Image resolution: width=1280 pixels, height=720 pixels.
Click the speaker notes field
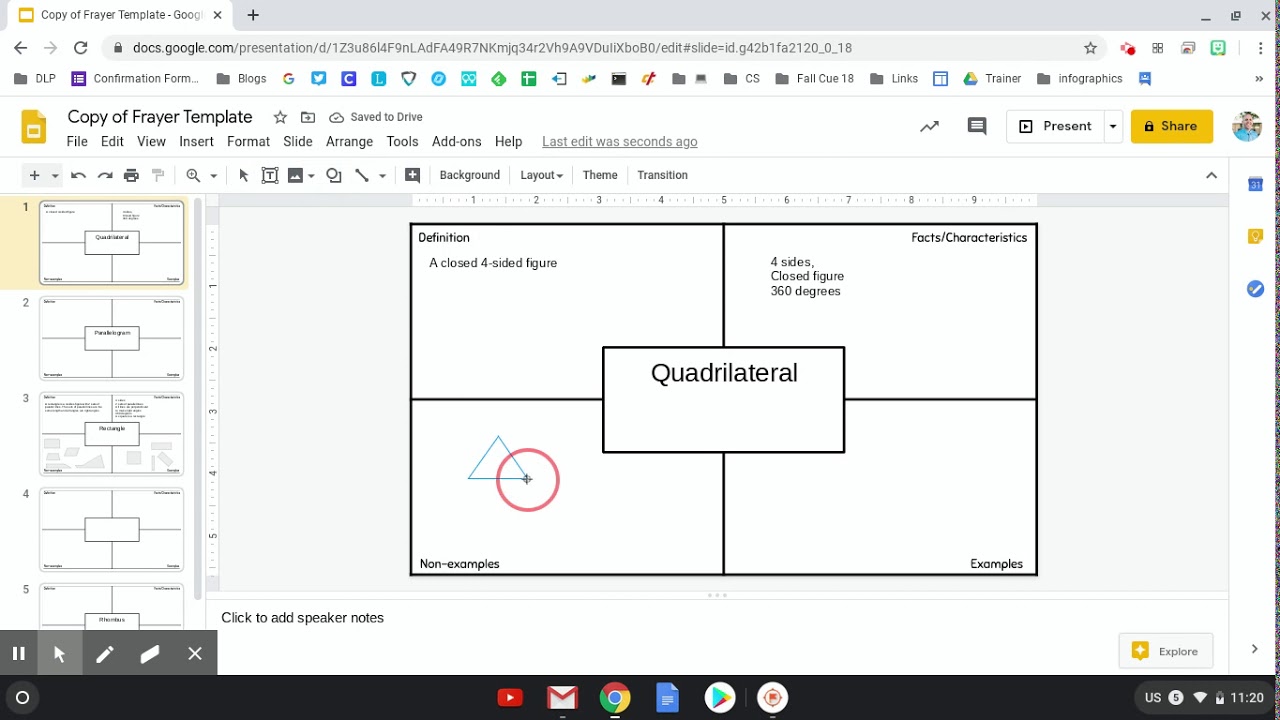(x=716, y=618)
